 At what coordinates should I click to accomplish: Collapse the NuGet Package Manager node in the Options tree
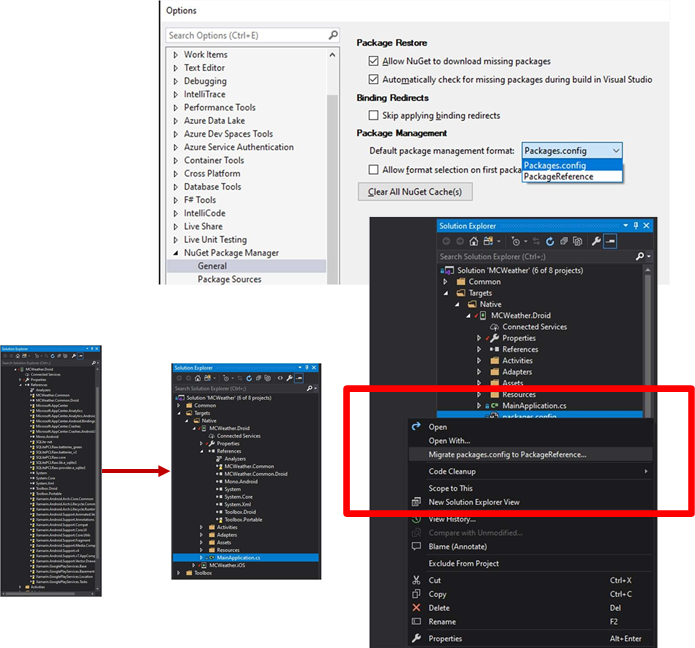tap(176, 253)
